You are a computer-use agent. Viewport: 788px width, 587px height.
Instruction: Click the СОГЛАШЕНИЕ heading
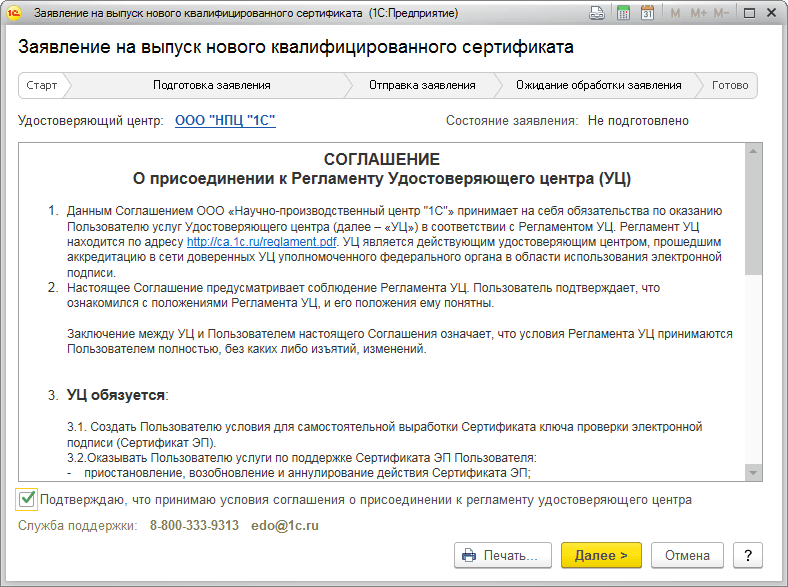381,159
